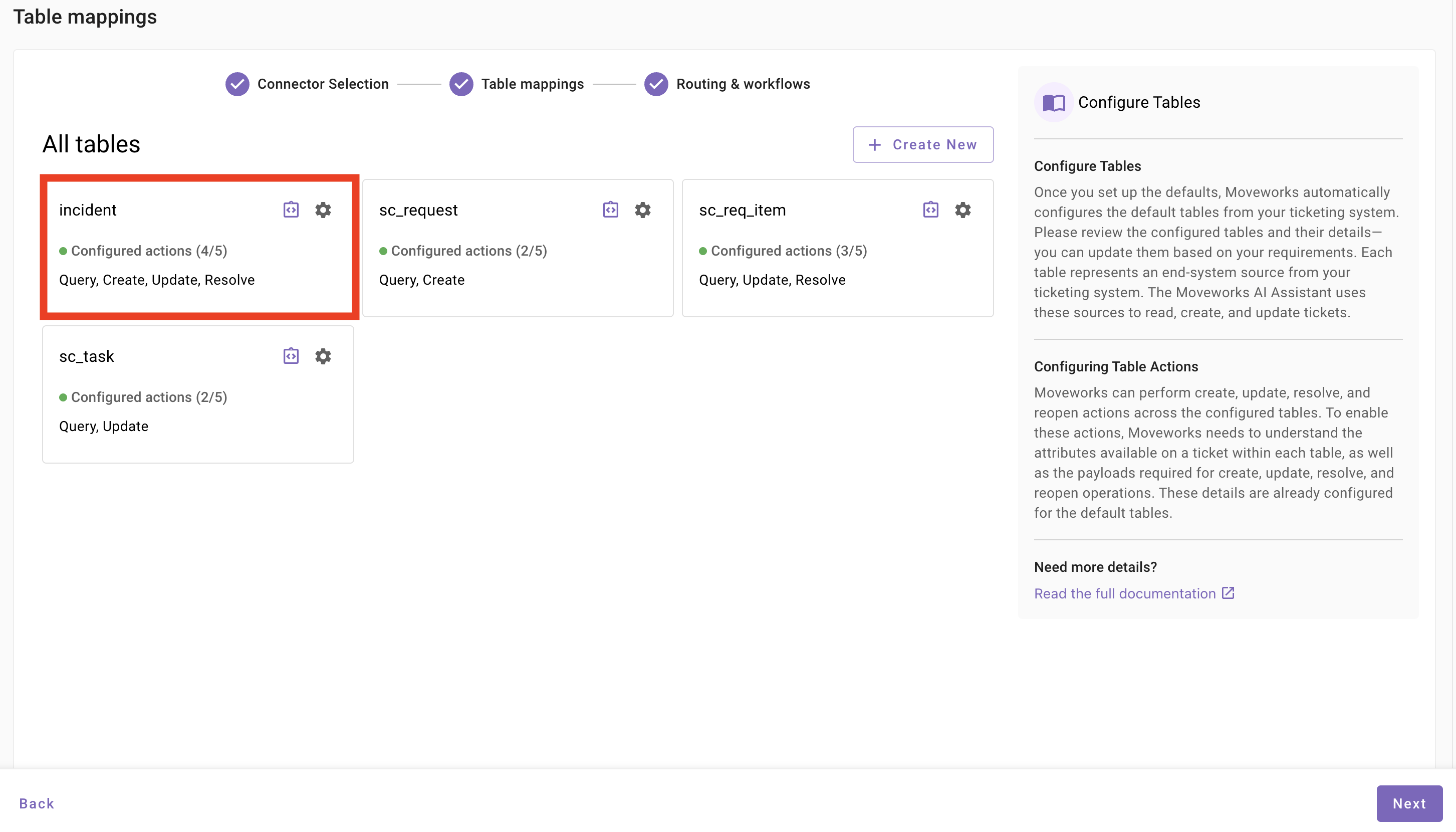
Task: Click the Configure Tables book icon
Action: tap(1053, 103)
